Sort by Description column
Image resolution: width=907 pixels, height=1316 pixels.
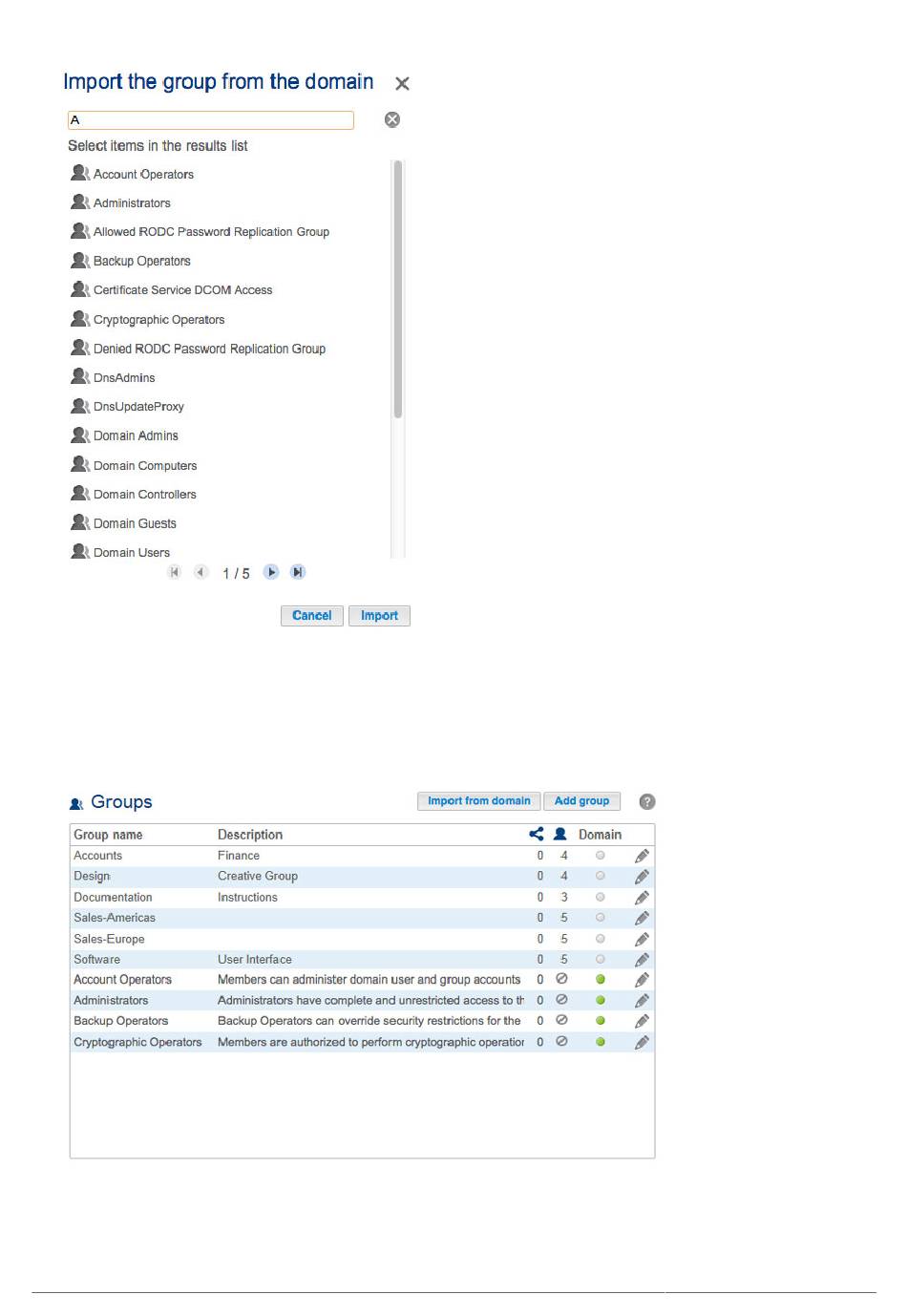click(250, 835)
